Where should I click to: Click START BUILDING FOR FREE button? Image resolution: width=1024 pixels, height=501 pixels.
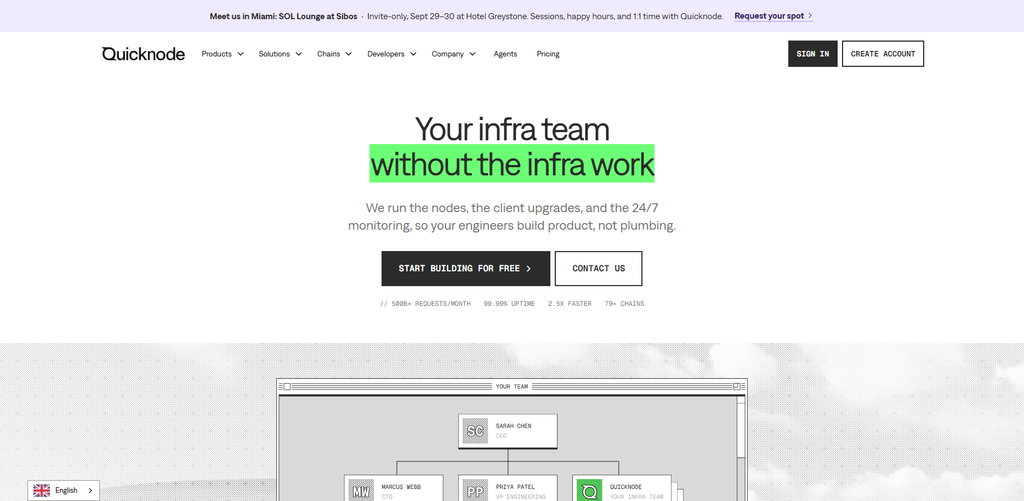[466, 268]
